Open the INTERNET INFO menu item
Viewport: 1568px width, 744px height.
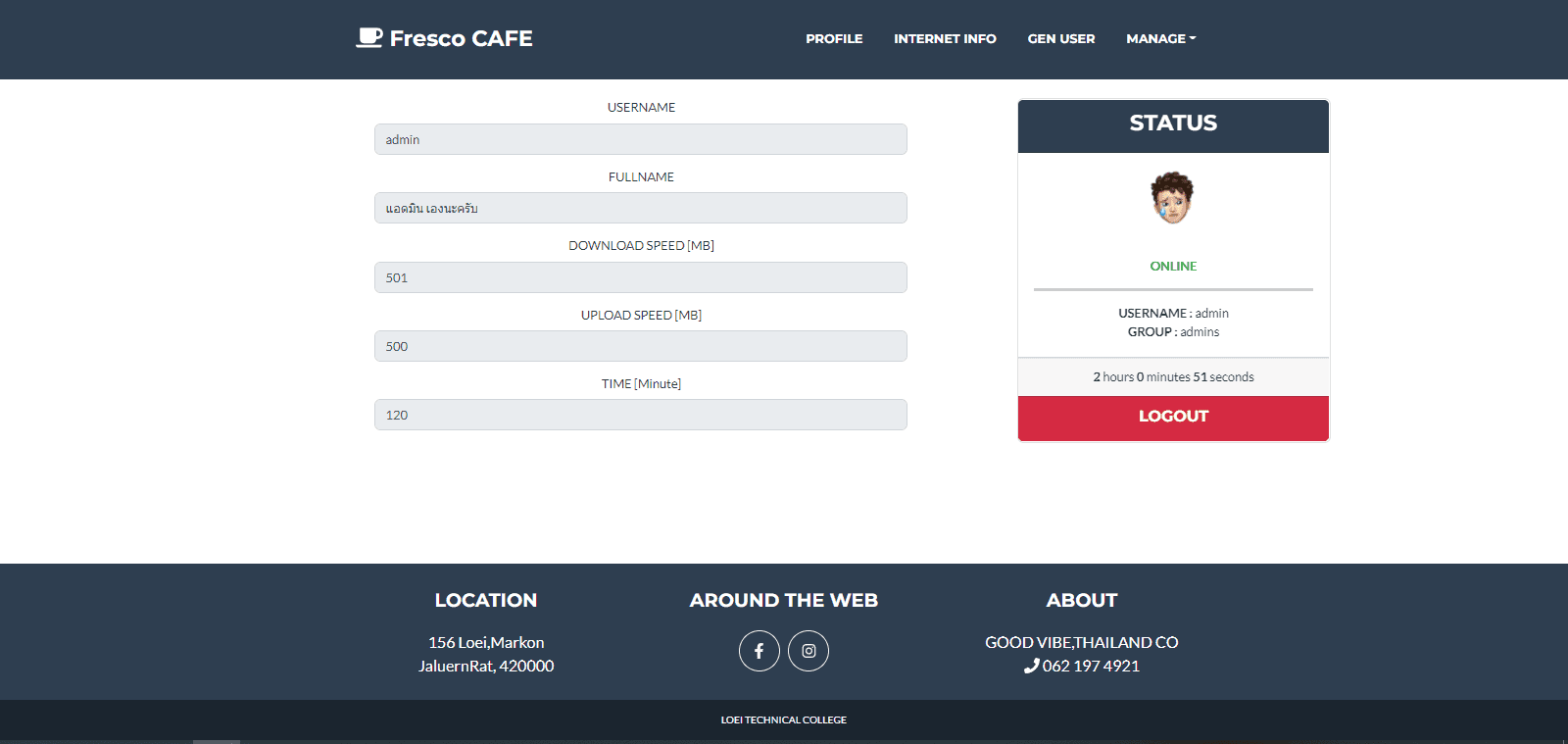[945, 39]
